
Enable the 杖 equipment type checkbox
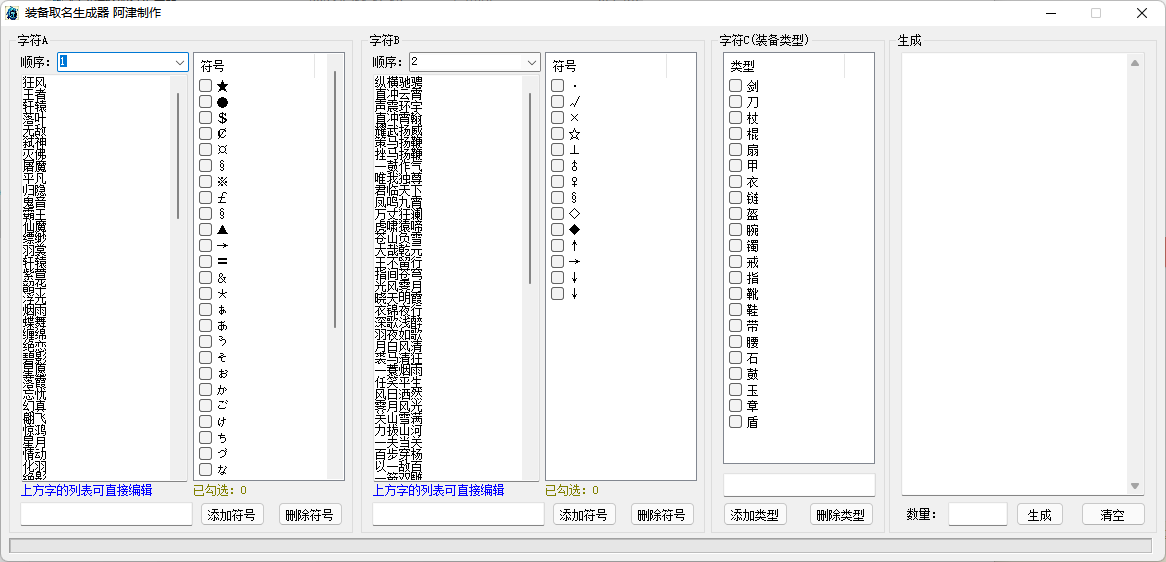pos(735,117)
